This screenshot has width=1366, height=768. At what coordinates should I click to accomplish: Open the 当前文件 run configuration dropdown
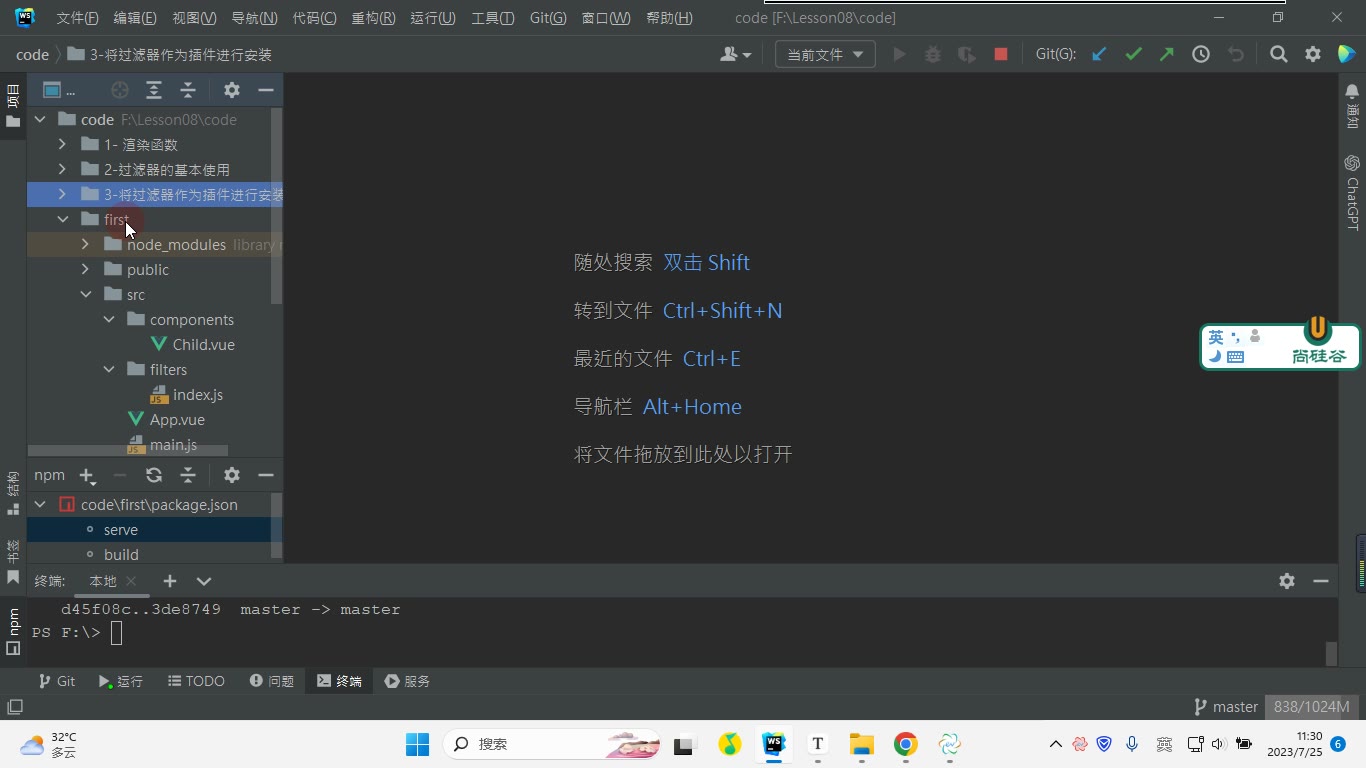tap(825, 55)
